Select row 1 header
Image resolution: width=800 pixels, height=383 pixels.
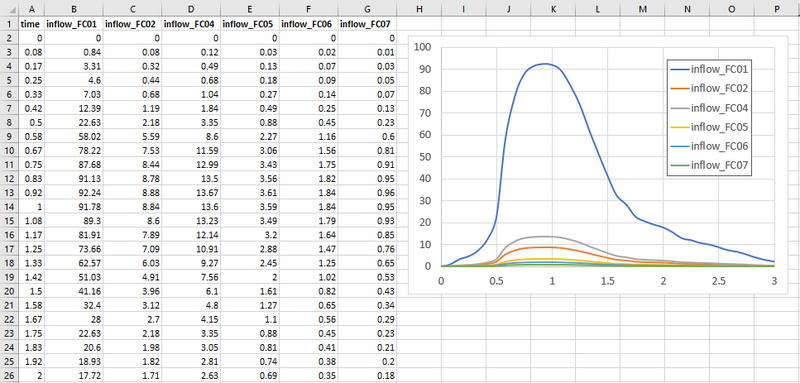coord(9,24)
